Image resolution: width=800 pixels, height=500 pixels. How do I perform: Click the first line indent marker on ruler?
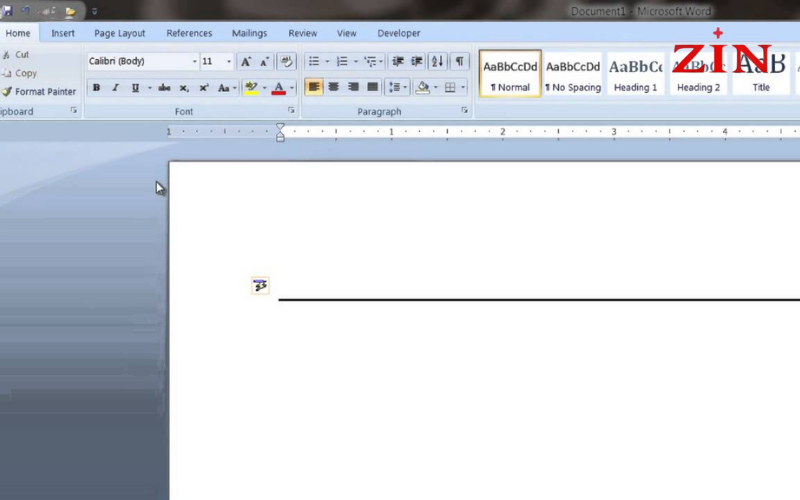click(280, 127)
